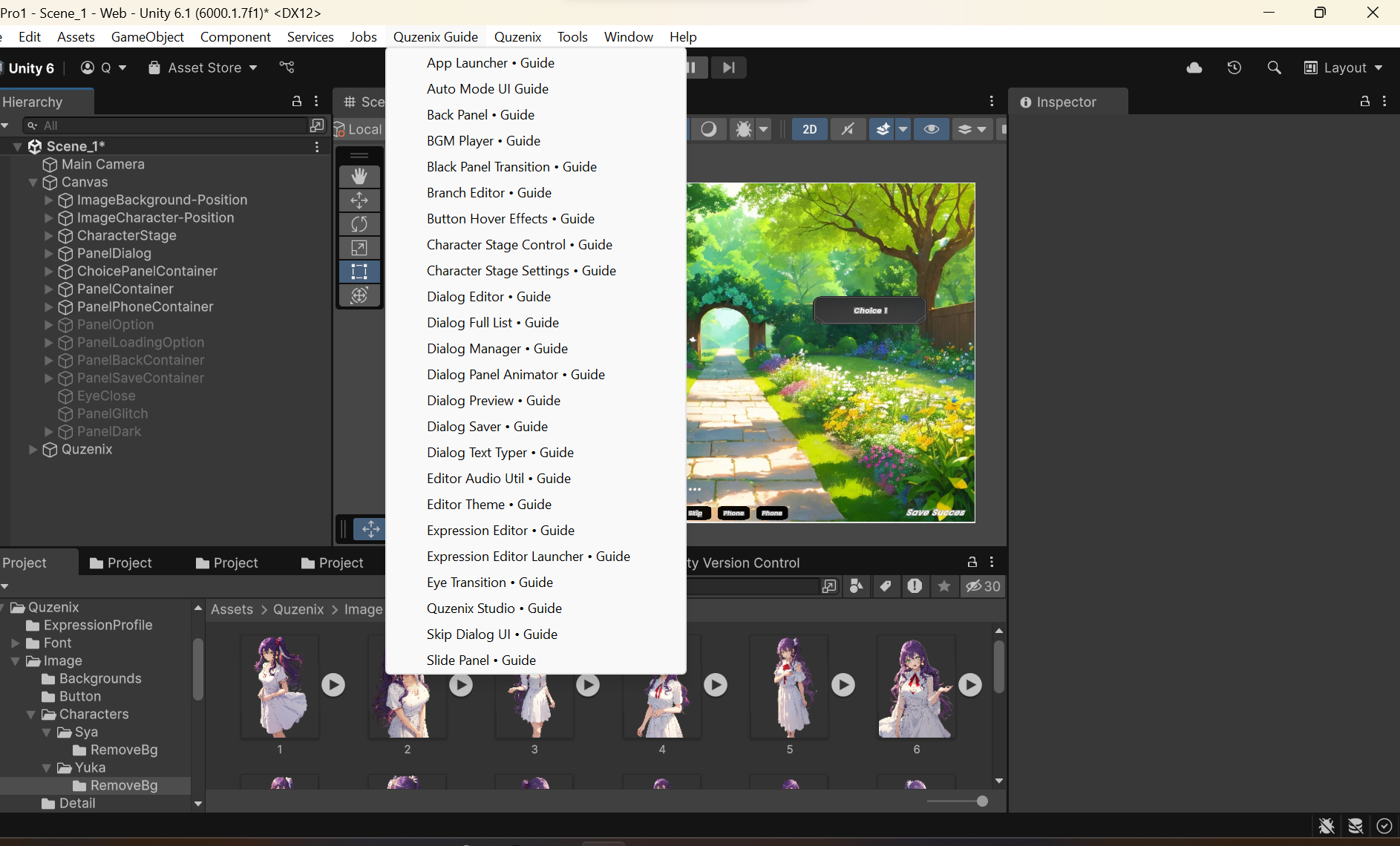This screenshot has height=846, width=1400.
Task: Expand Canvas in the Hierarchy
Action: tap(33, 182)
